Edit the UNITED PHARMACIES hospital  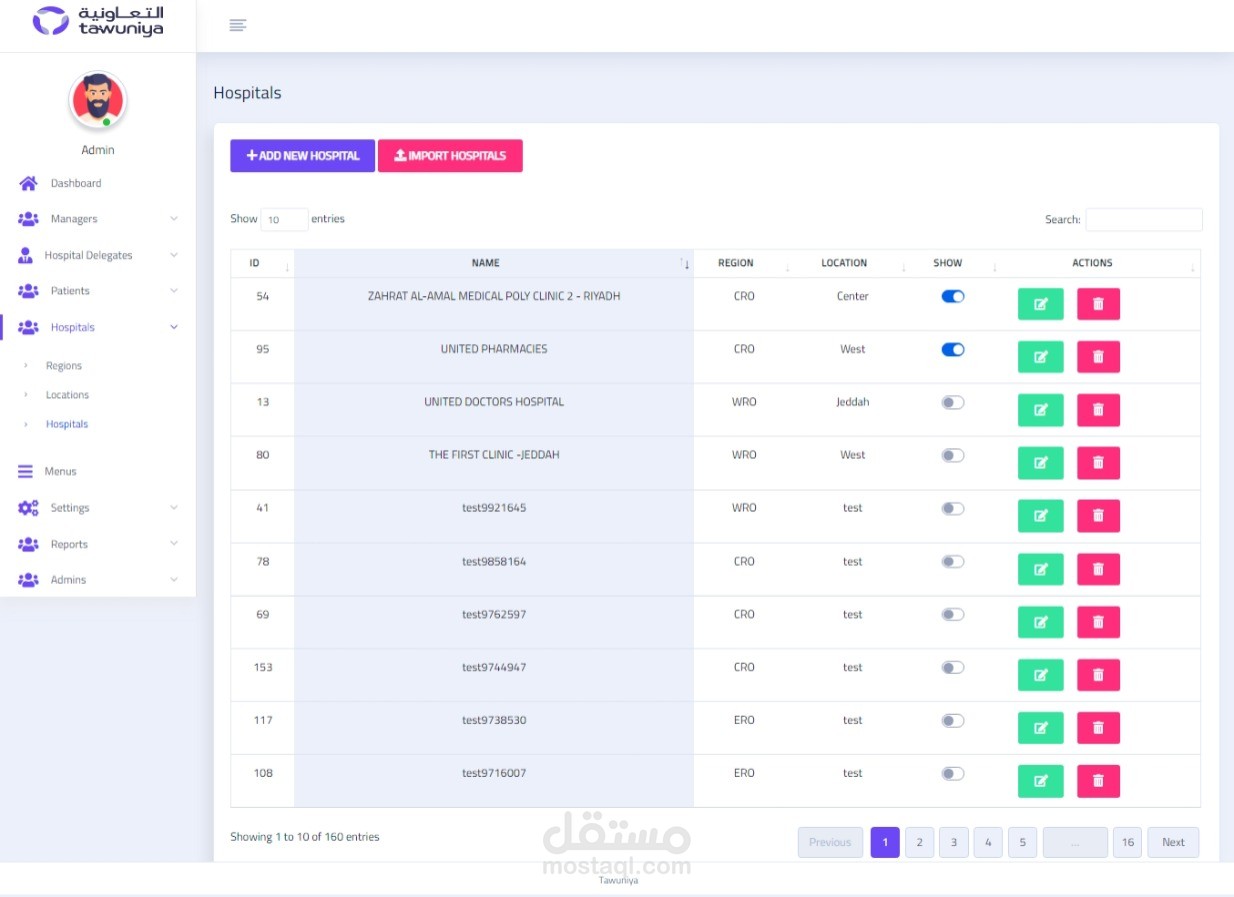pyautogui.click(x=1040, y=357)
